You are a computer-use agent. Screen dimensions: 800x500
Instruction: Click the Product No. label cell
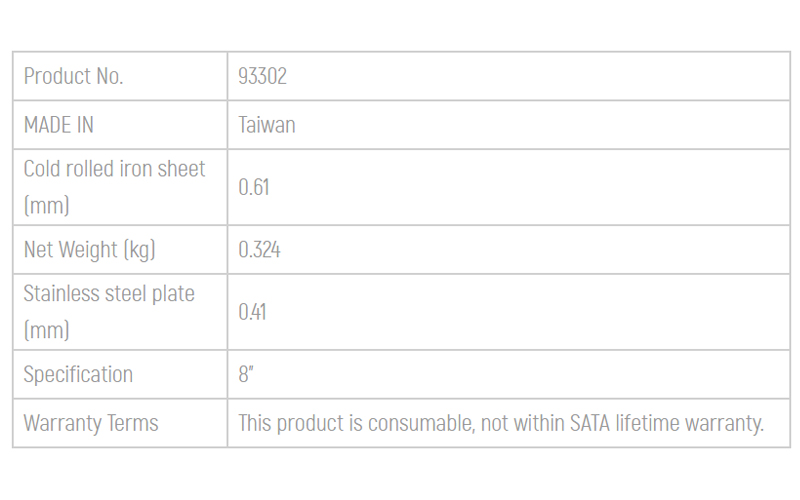click(120, 76)
